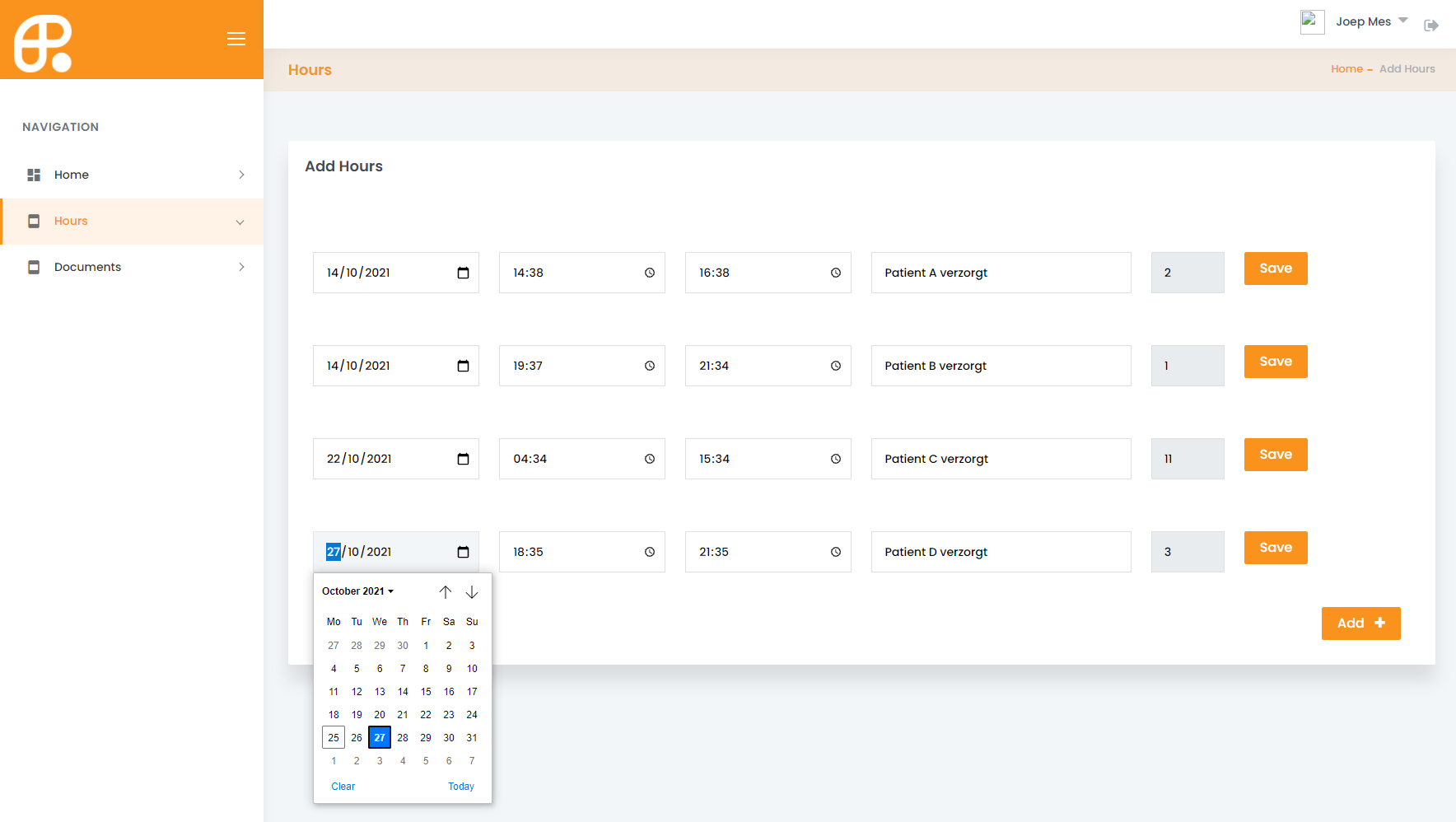Click calendar icon of the 22/10/2021 date field
The height and width of the screenshot is (822, 1456).
coord(463,459)
